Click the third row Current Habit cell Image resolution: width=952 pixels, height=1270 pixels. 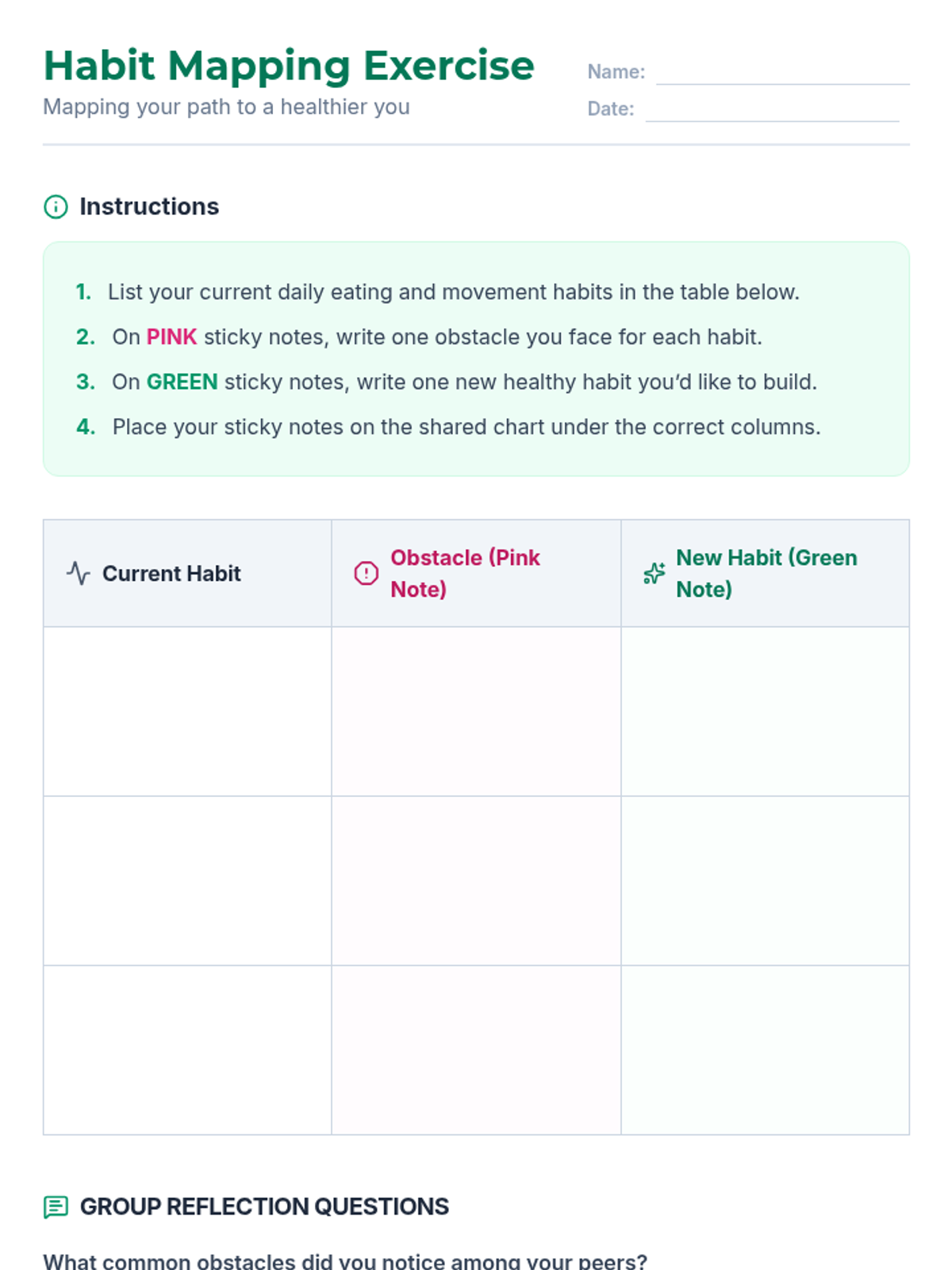(x=187, y=1049)
